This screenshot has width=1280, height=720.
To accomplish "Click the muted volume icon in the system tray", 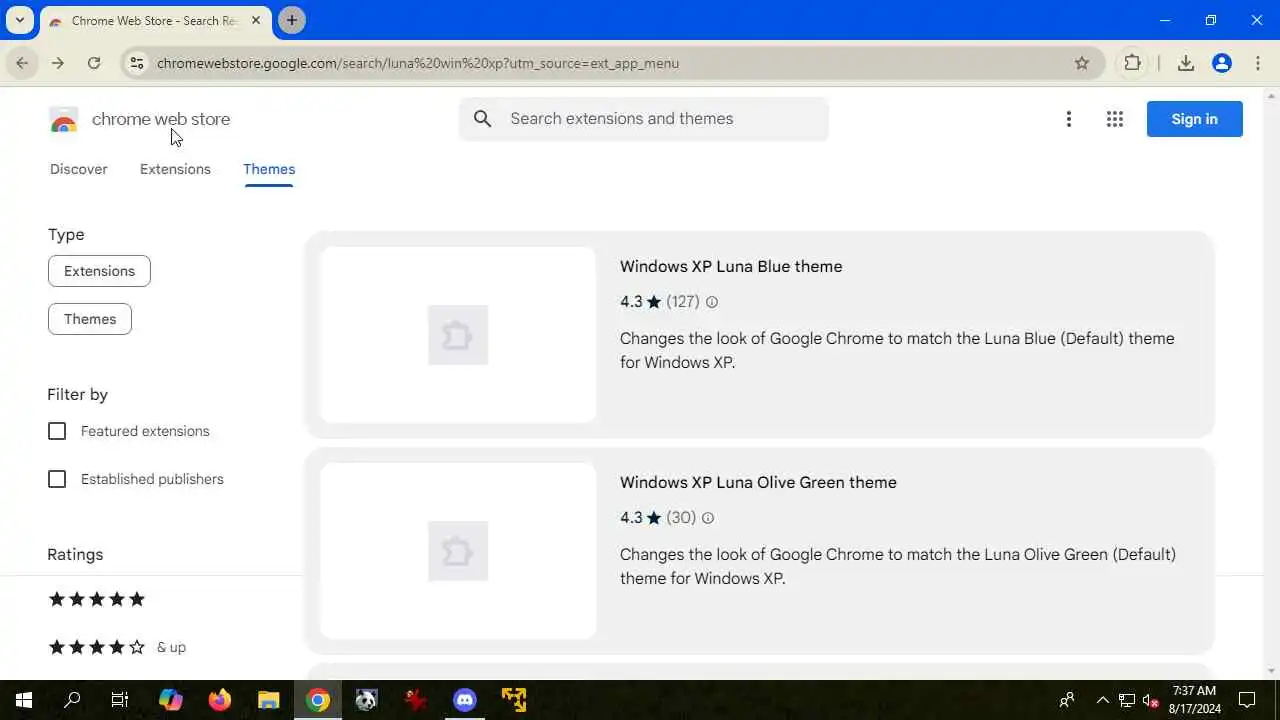I will 1151,700.
